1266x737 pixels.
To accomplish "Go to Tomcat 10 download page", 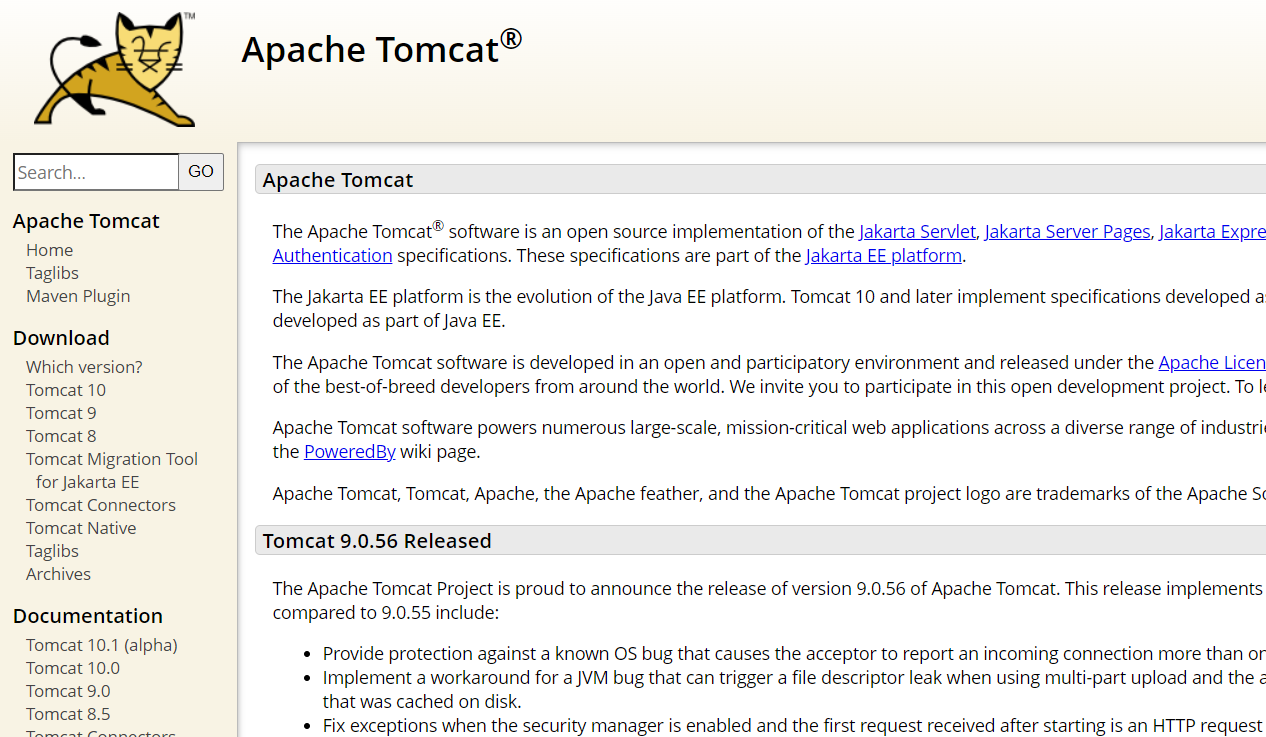I will tap(66, 390).
